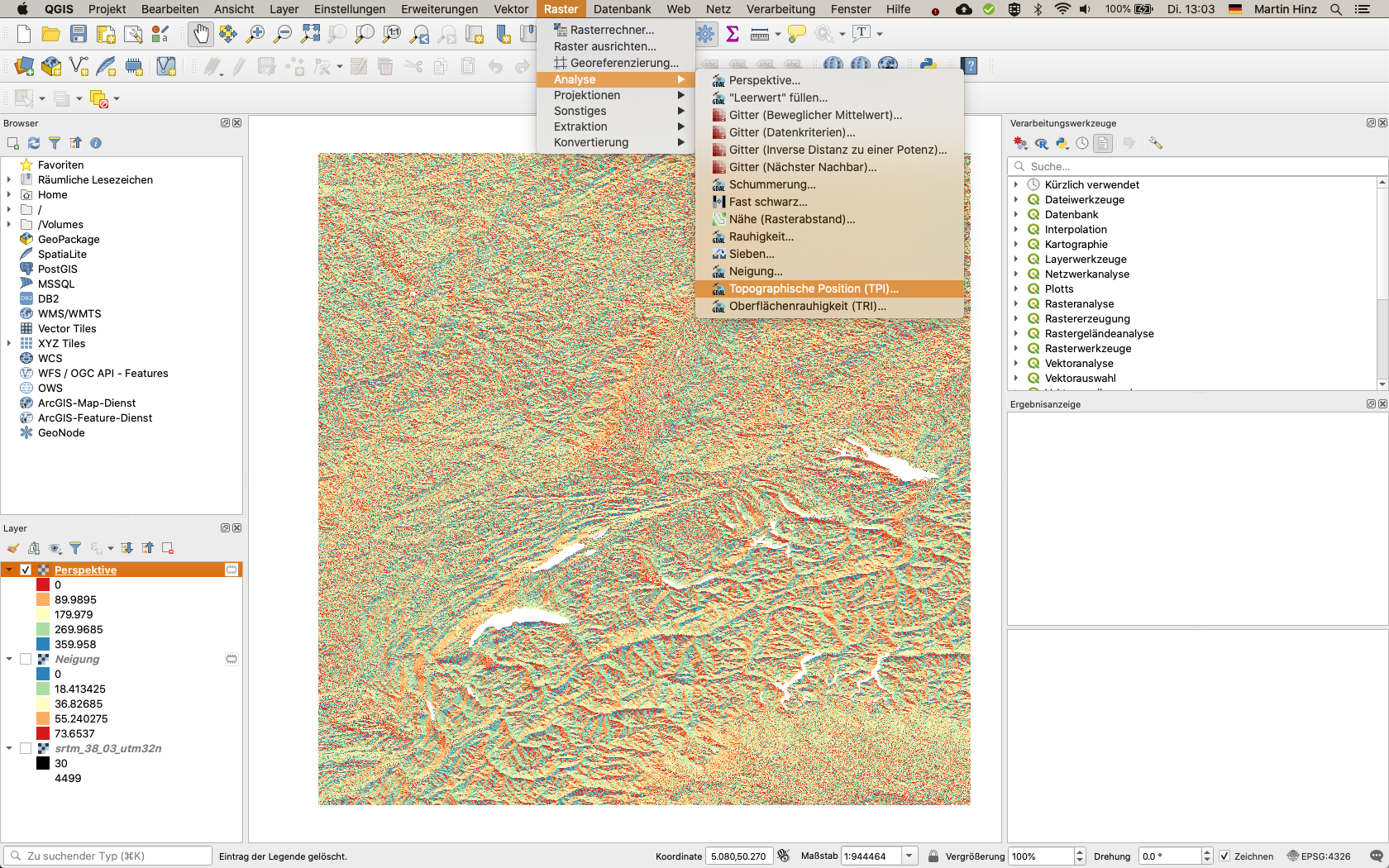This screenshot has width=1389, height=868.
Task: Open the Projektionen submenu
Action: [x=587, y=95]
